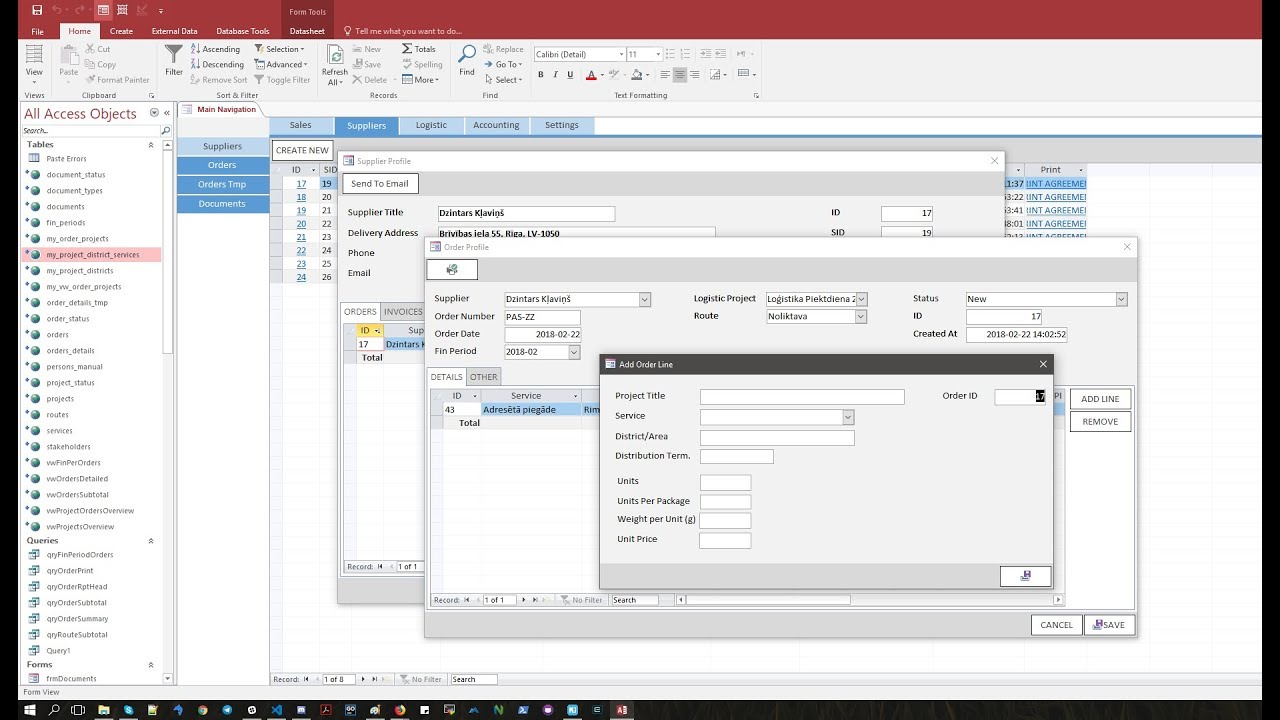The height and width of the screenshot is (720, 1280).
Task: Sort Descending in Sort & Filter group
Action: click(217, 64)
